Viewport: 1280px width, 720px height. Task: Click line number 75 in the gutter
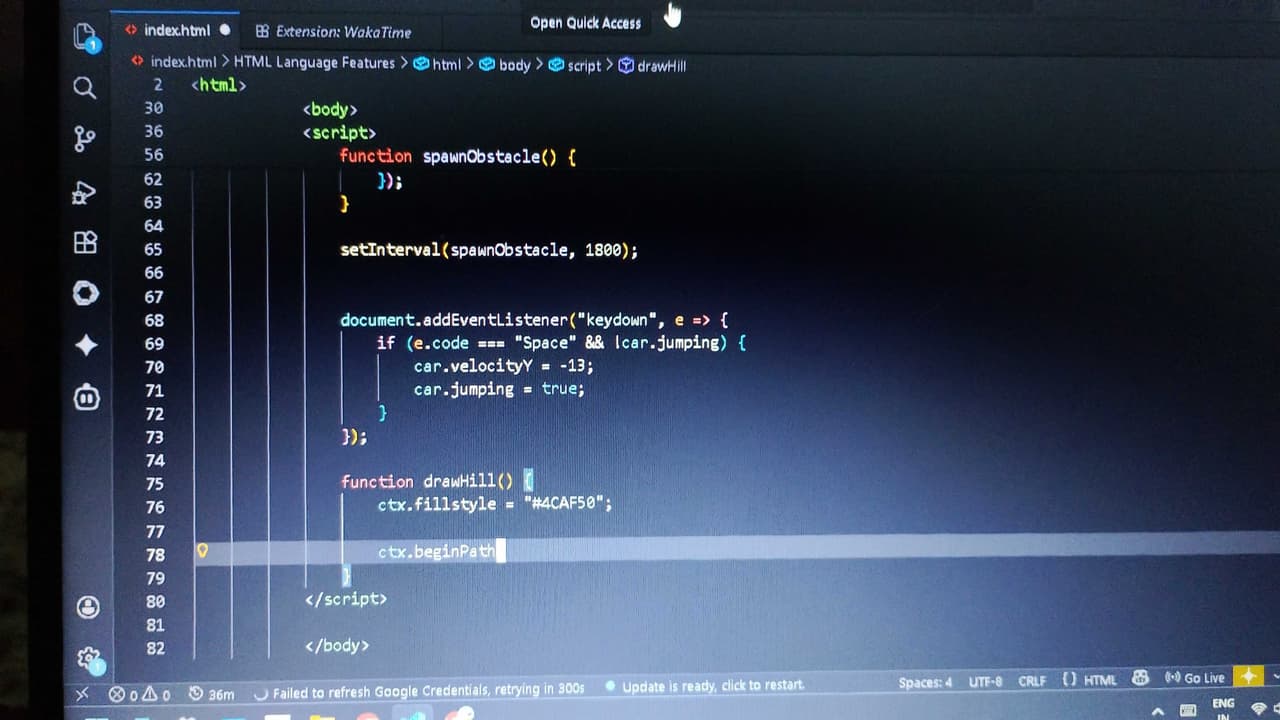[154, 484]
